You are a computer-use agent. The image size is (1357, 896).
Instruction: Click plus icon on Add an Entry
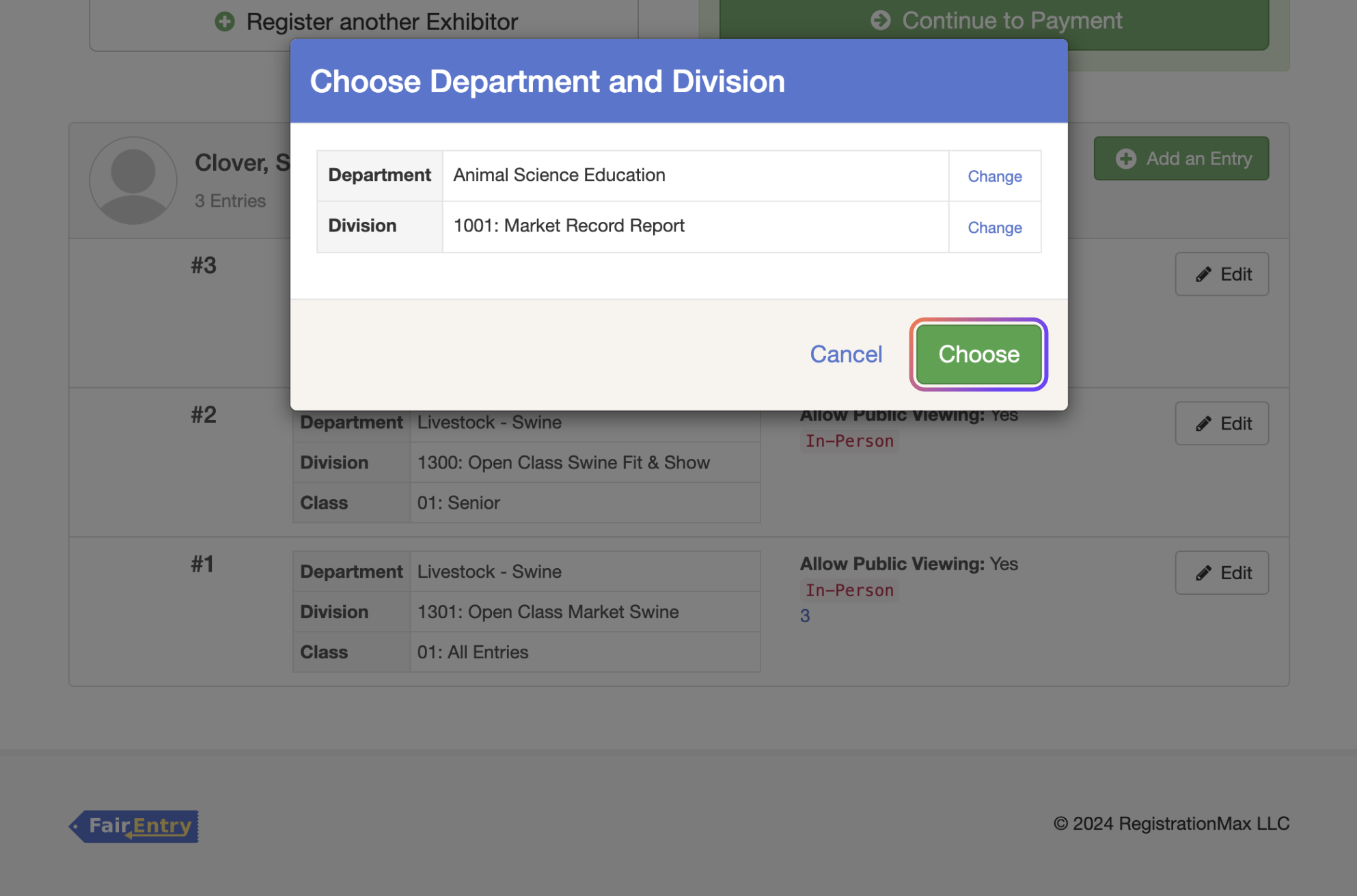click(1126, 159)
